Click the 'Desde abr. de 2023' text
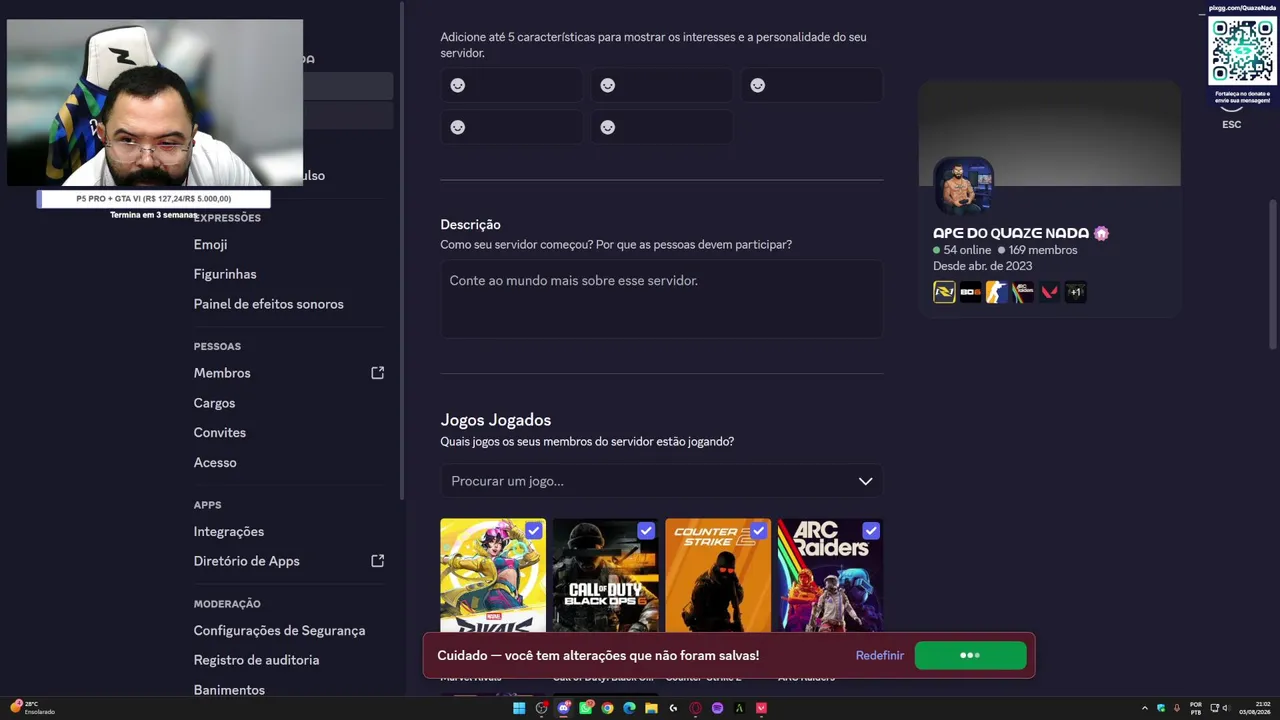Viewport: 1280px width, 720px height. pyautogui.click(x=982, y=266)
